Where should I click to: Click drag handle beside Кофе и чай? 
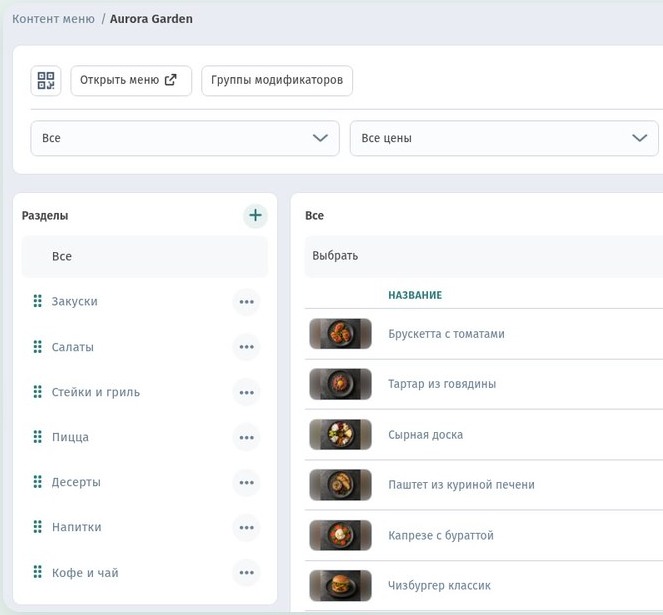coord(38,572)
